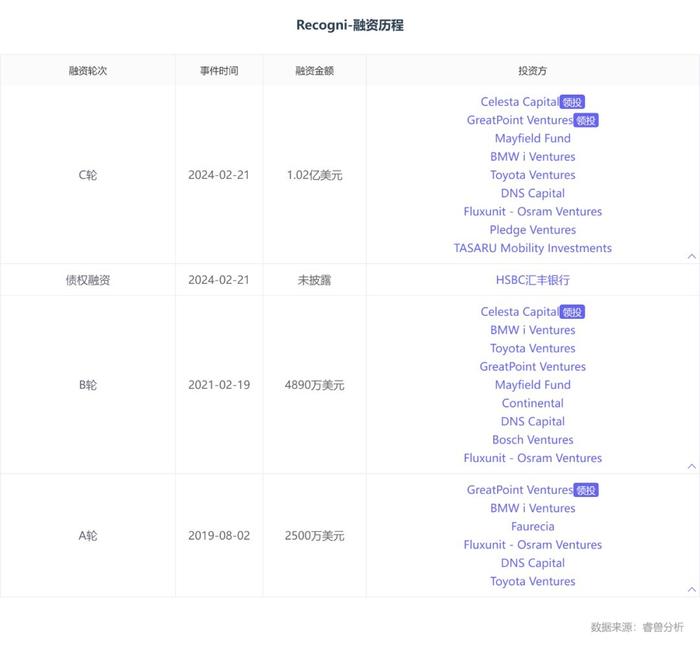Click the 投资方 column header
700x655 pixels.
[532, 71]
